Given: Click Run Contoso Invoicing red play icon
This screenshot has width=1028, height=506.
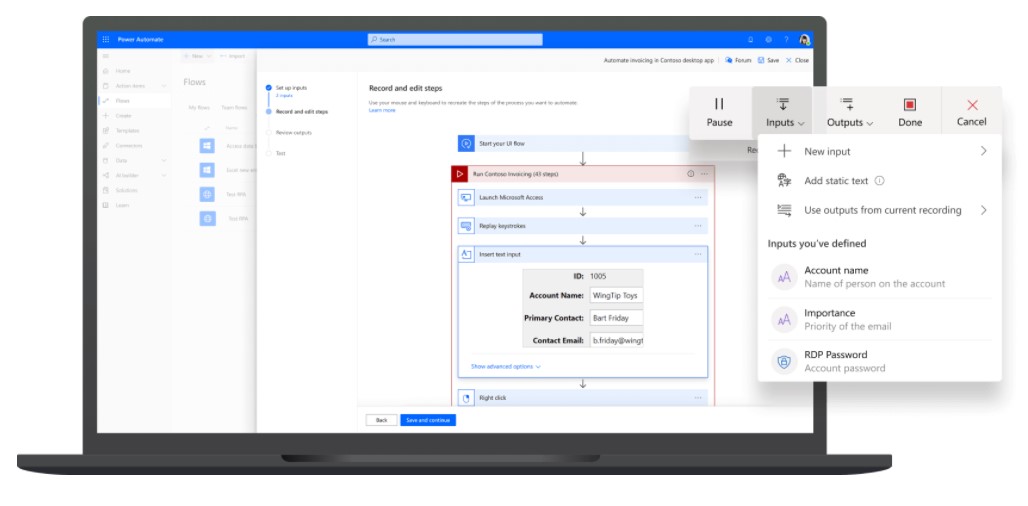Looking at the screenshot, I should coord(460,174).
